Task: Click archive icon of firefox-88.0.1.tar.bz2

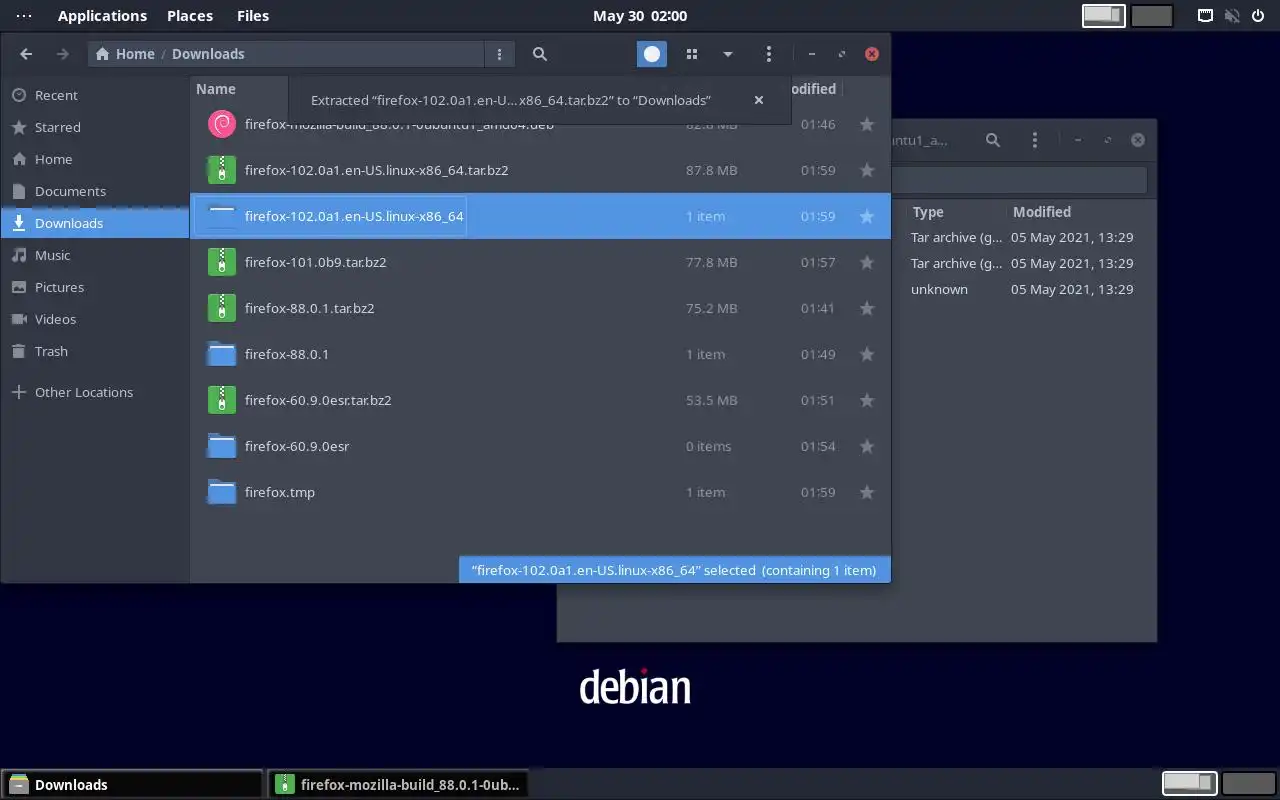Action: coord(221,308)
